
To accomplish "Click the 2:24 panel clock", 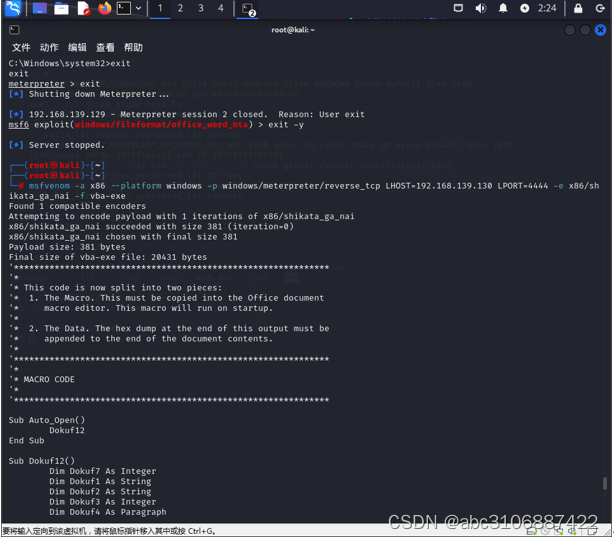I will (547, 8).
